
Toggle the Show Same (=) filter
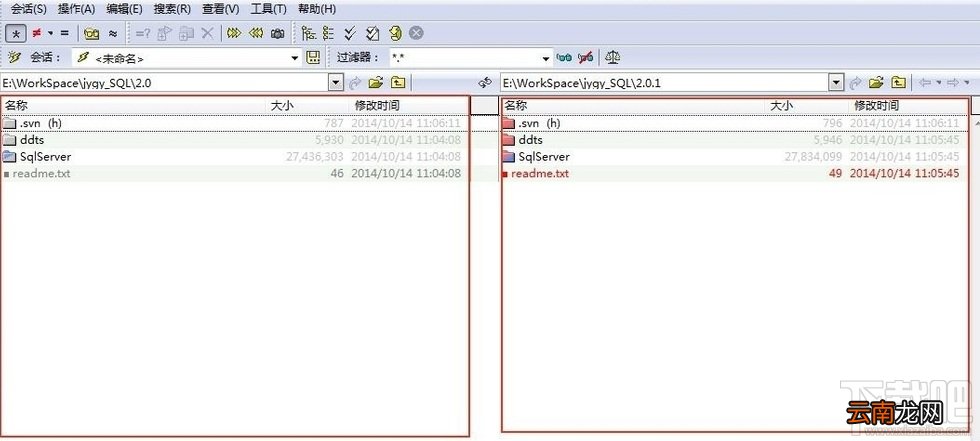(64, 33)
